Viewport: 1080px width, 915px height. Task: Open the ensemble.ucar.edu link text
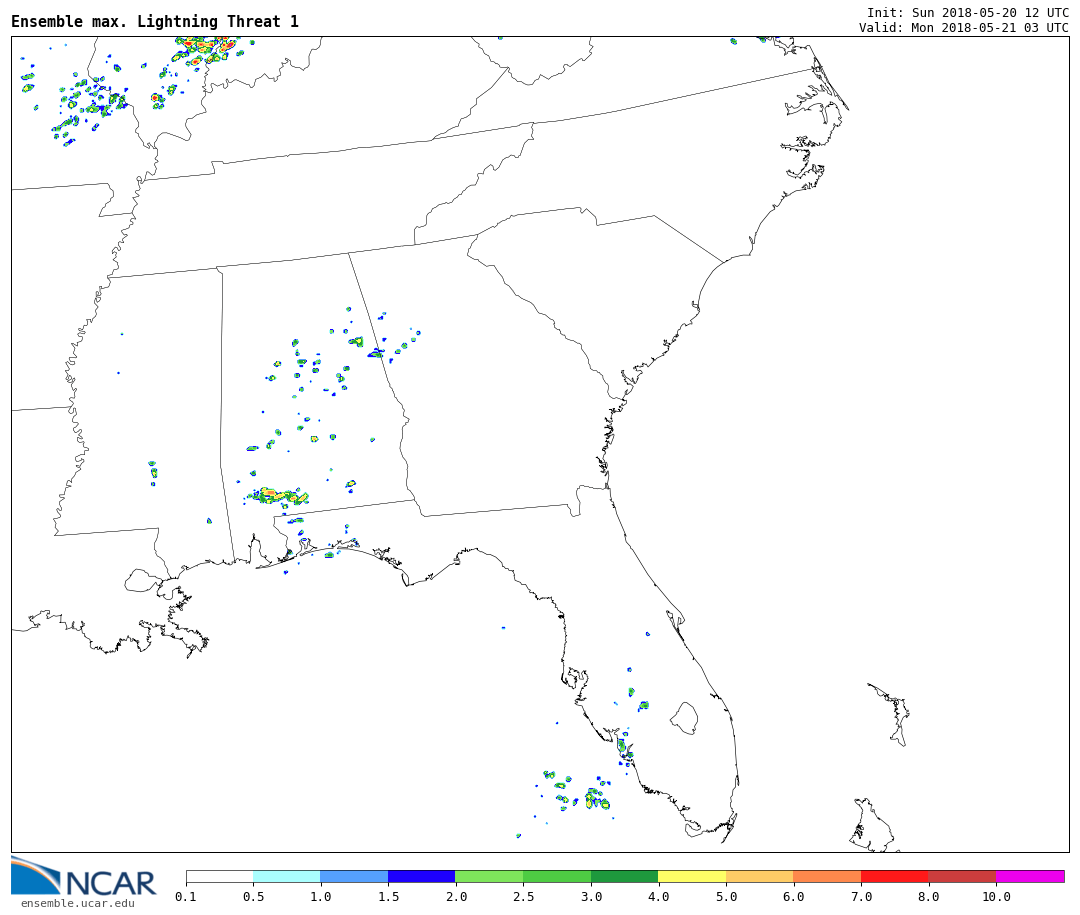click(77, 904)
